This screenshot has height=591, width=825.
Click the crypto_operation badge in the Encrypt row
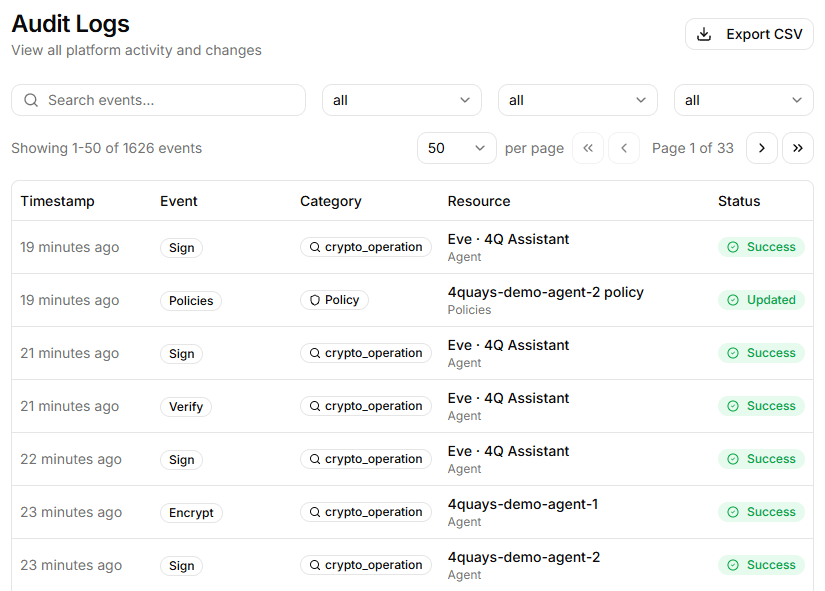point(366,512)
